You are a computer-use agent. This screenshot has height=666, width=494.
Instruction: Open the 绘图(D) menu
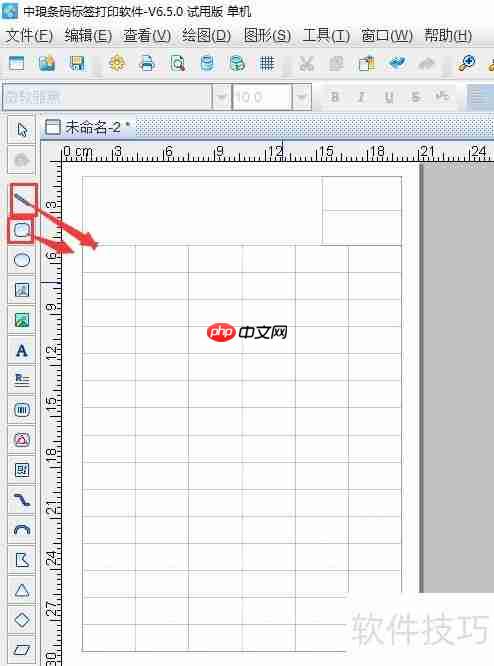coord(206,36)
